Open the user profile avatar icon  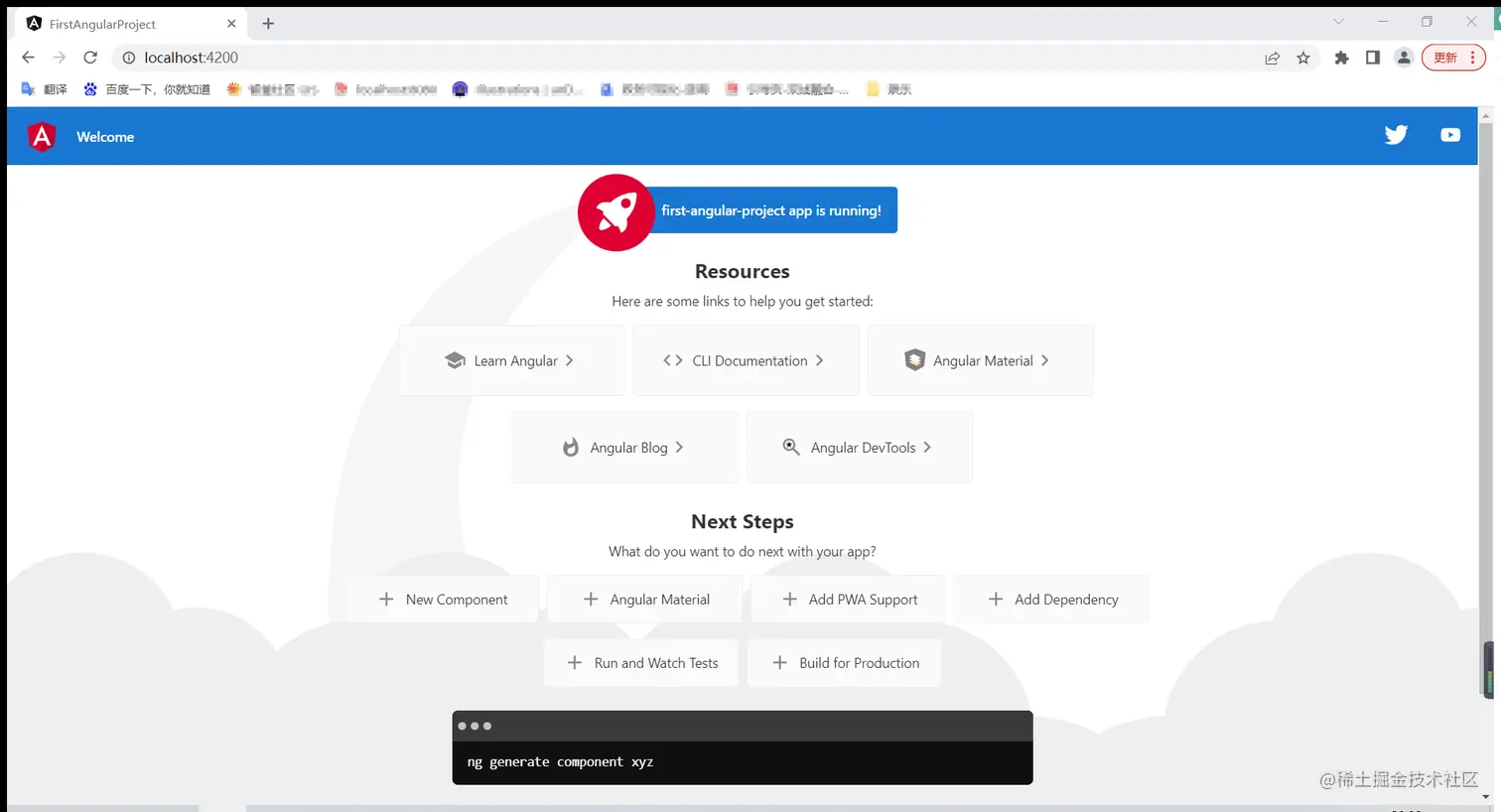[1404, 58]
